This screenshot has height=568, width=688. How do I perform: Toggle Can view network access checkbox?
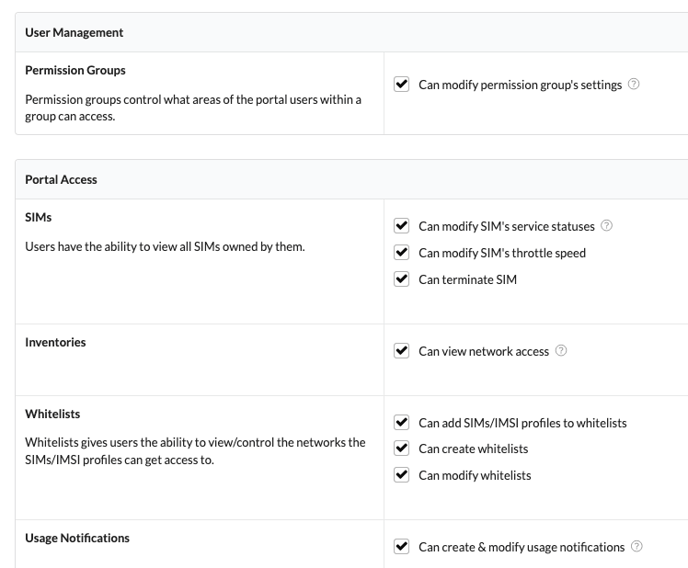pyautogui.click(x=402, y=351)
